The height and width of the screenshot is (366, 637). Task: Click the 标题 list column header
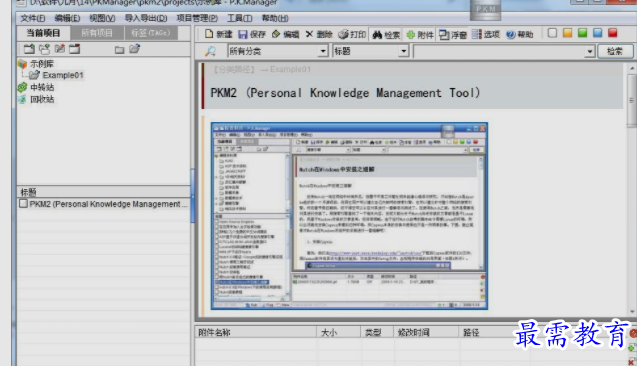tap(104, 192)
